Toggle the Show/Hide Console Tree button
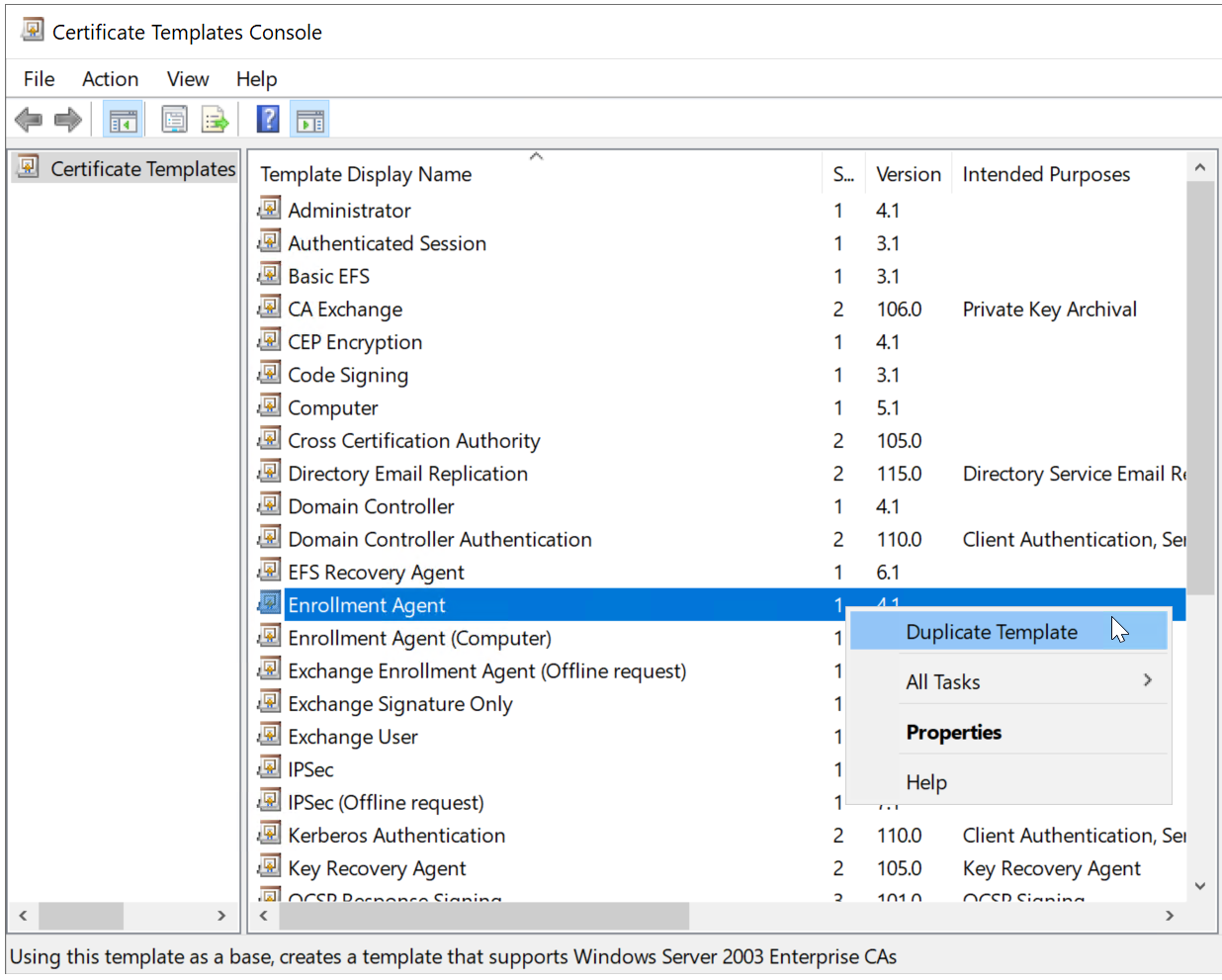This screenshot has height=980, width=1222. coord(124,121)
